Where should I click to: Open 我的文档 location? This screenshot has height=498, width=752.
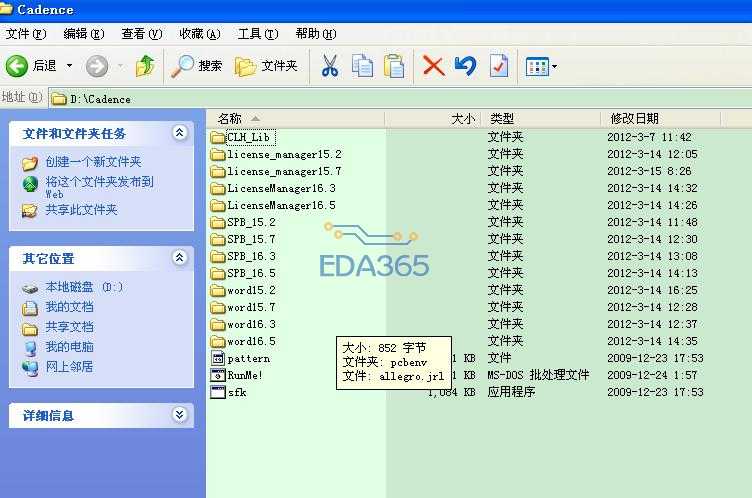tap(69, 307)
